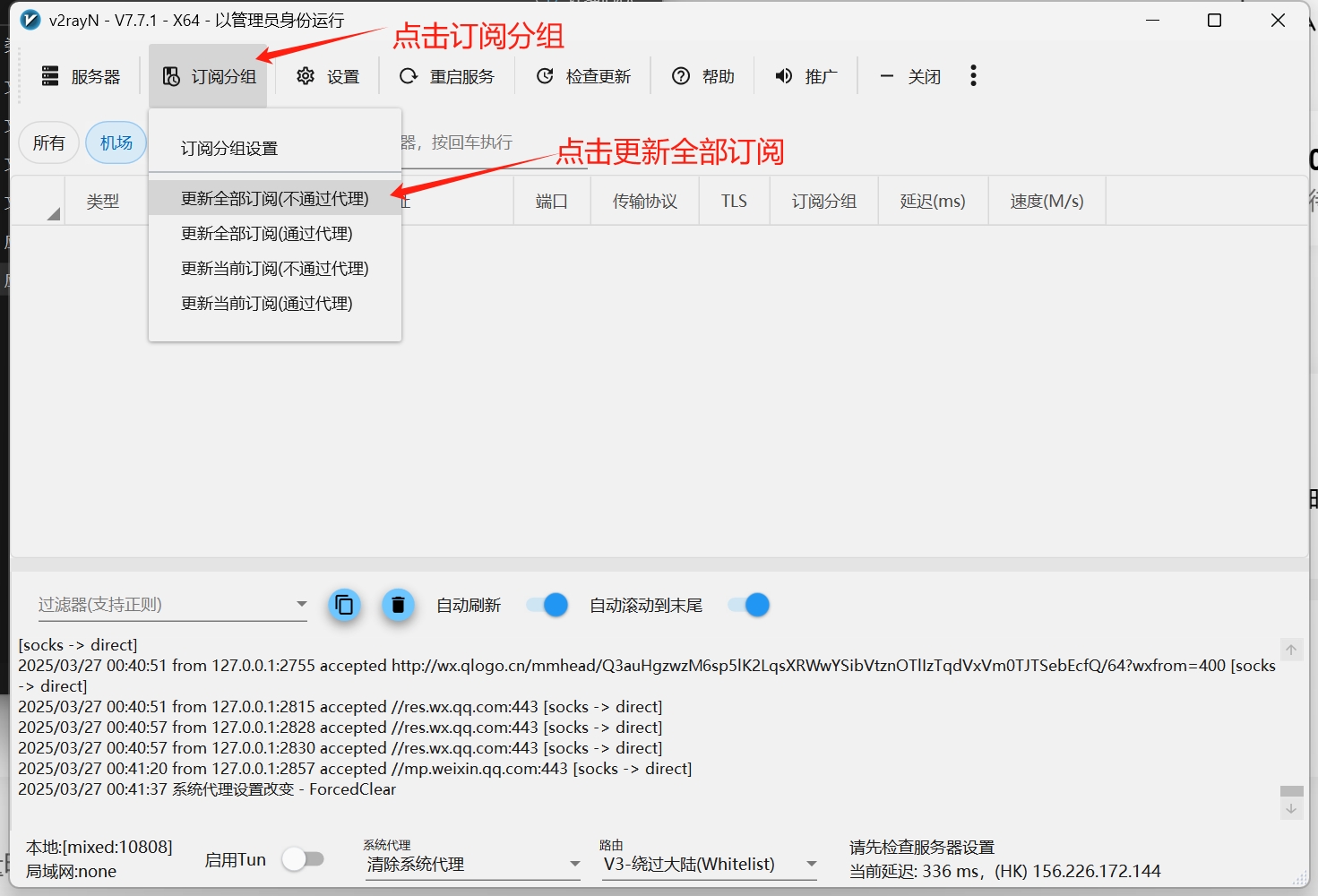Open the 系统代理 dropdown showing 清除系统代理
Screen dimensions: 1318x896
point(472,864)
